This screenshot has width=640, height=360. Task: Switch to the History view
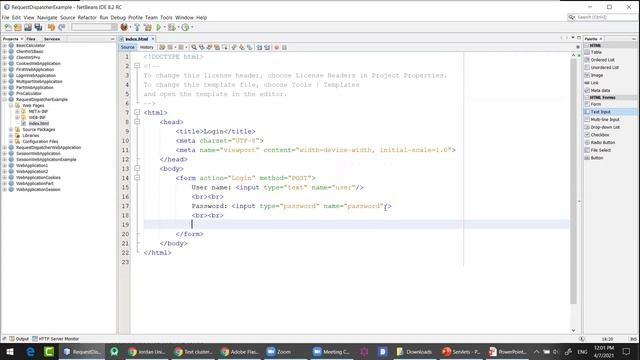pos(147,47)
